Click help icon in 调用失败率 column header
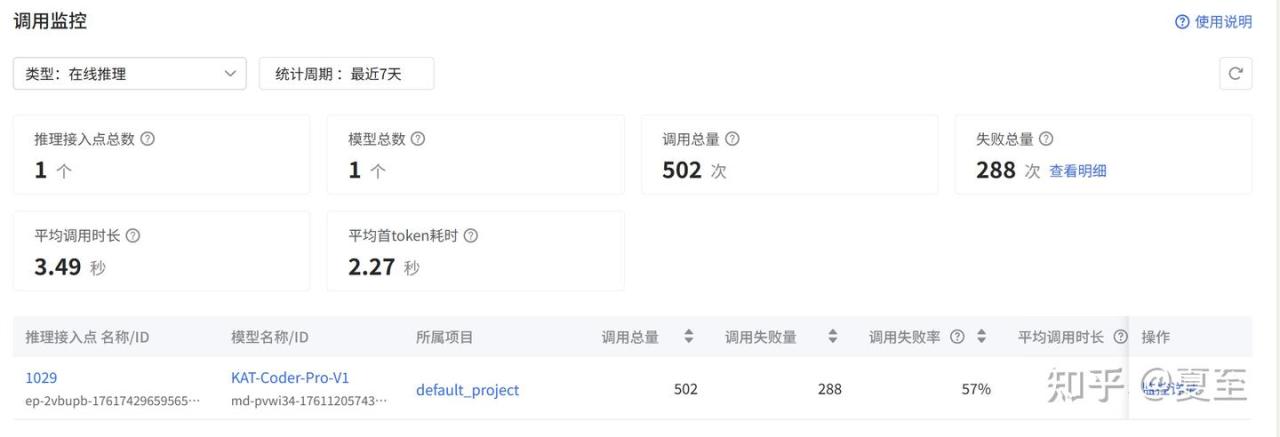 click(x=957, y=337)
